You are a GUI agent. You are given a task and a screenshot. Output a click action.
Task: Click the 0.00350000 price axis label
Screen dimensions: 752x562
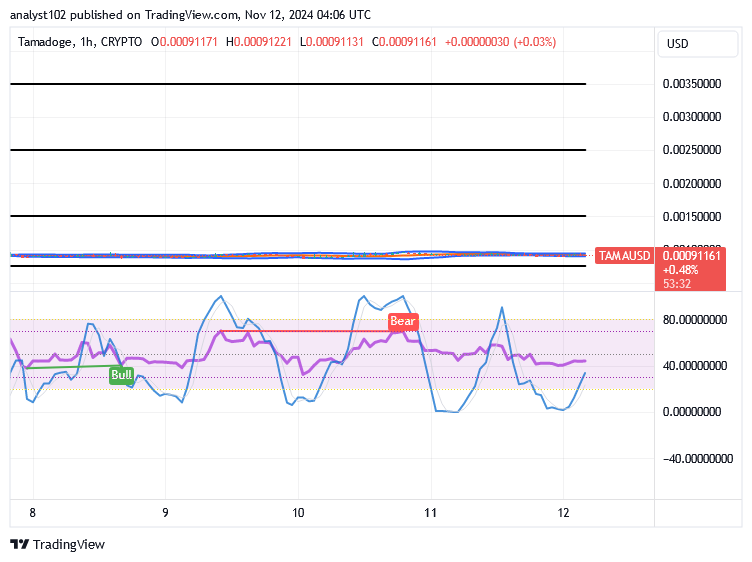coord(692,84)
